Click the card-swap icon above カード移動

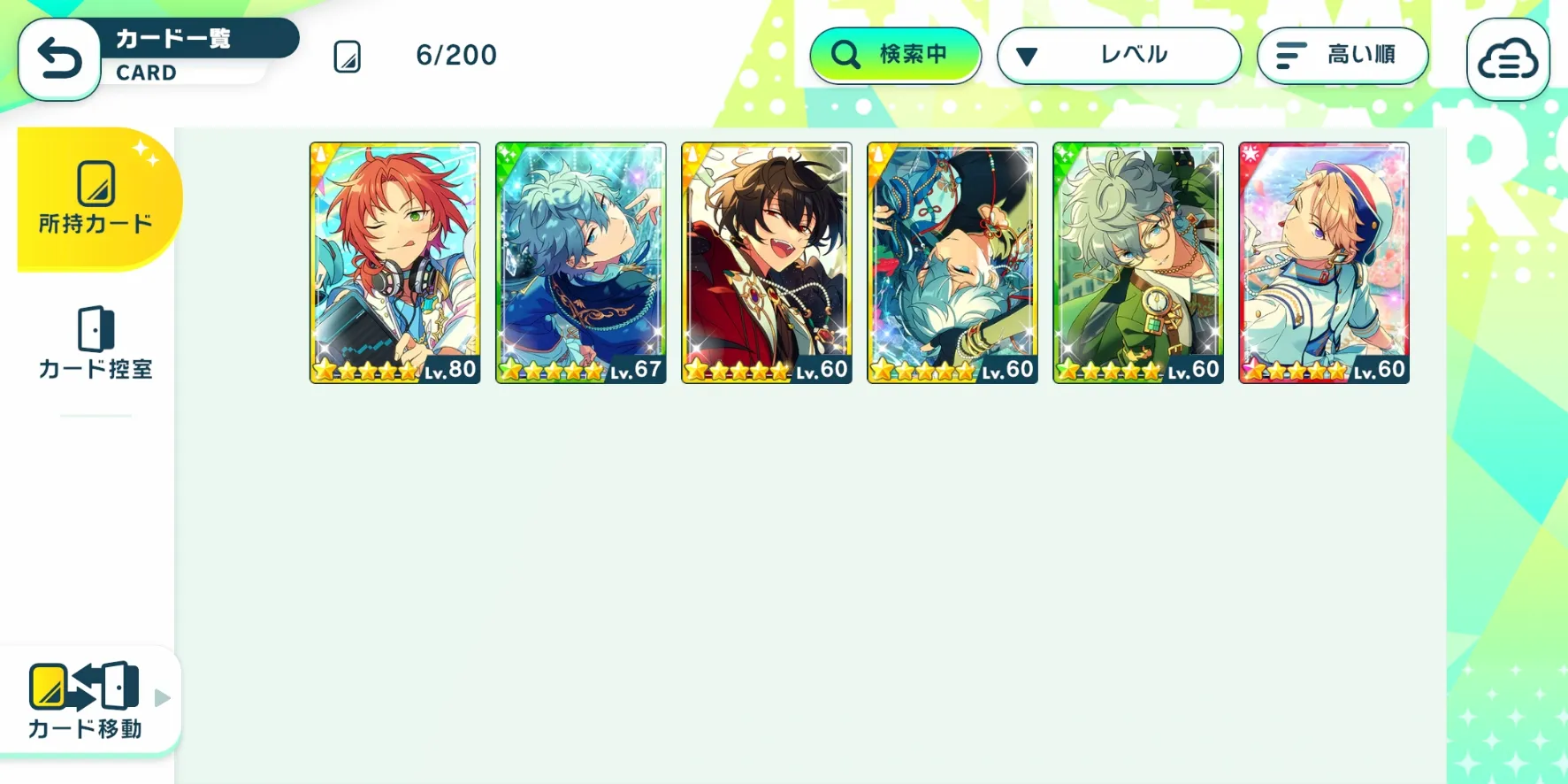(x=84, y=686)
